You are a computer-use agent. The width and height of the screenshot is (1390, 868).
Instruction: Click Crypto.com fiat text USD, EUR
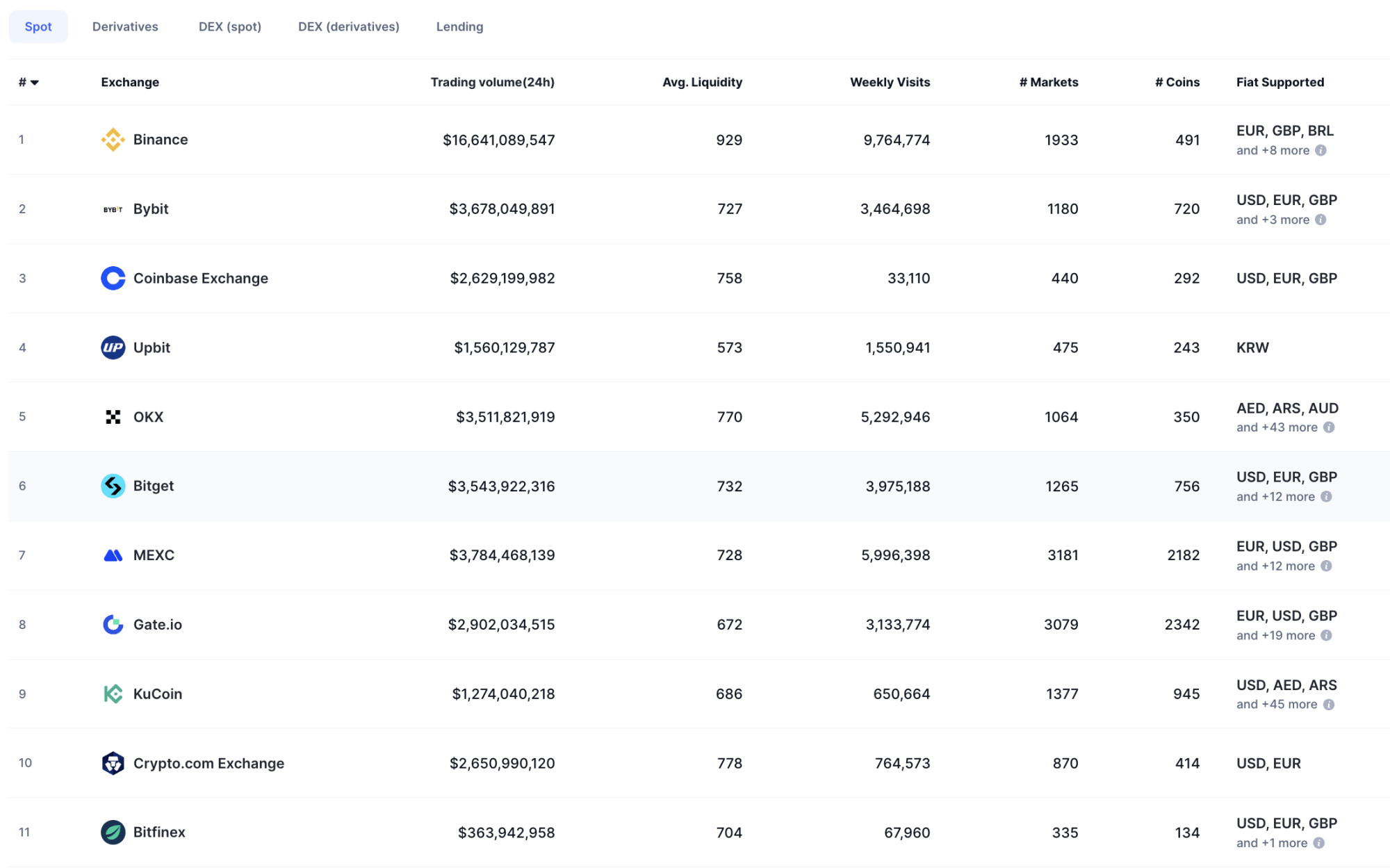coord(1268,763)
